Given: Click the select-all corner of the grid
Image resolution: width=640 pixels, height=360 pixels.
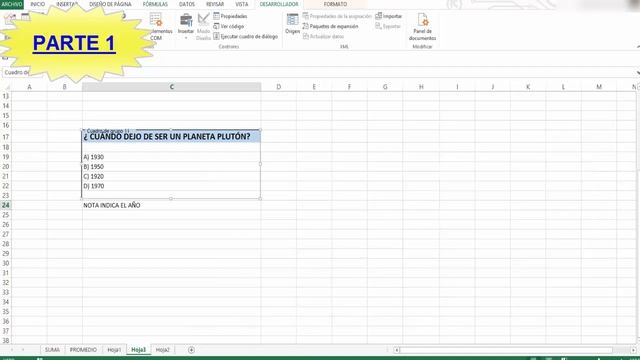Looking at the screenshot, I should pos(6,87).
